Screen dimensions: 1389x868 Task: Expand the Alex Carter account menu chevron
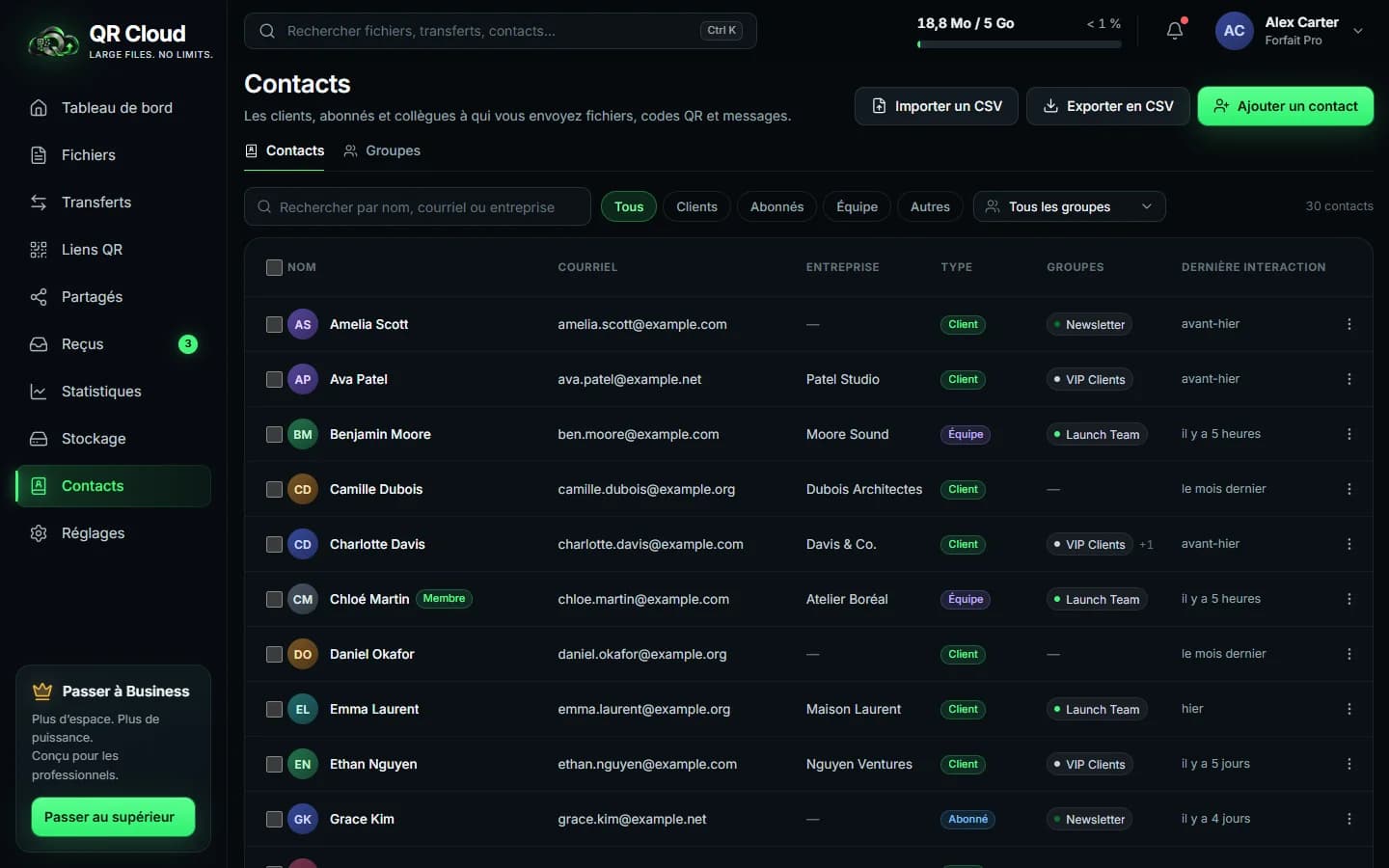point(1358,31)
